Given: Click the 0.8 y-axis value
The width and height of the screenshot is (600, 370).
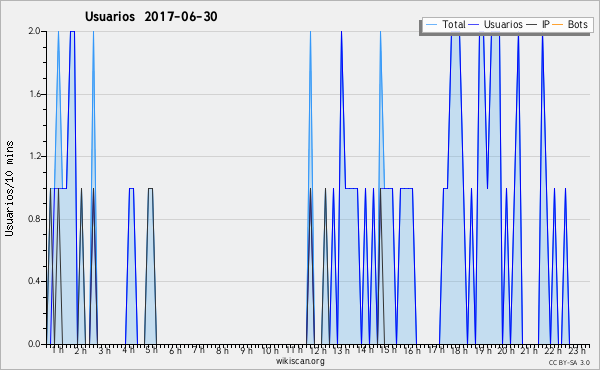Looking at the screenshot, I should pos(34,219).
